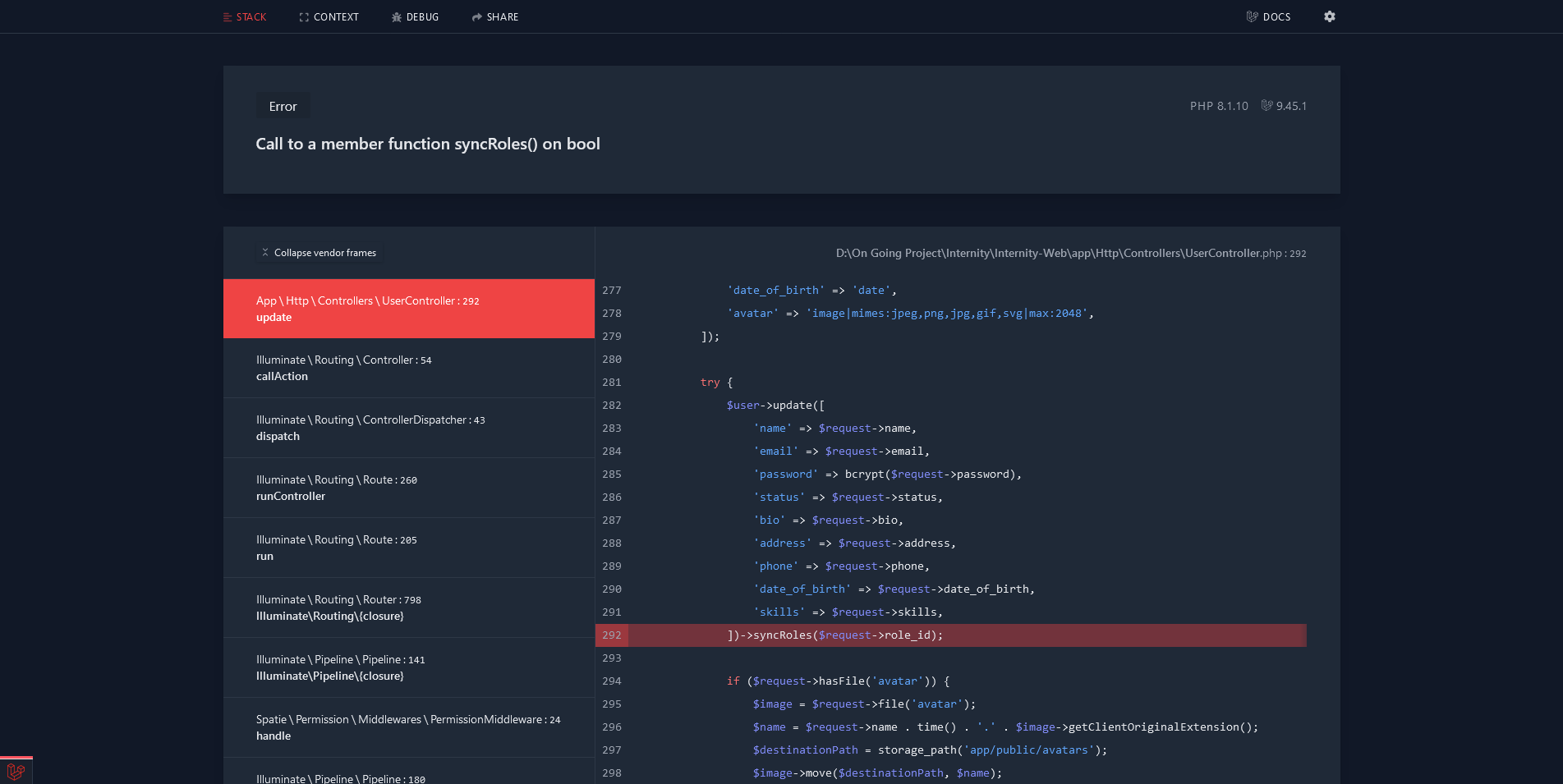Toggle Collapse vendor frames
The image size is (1563, 784).
[325, 253]
